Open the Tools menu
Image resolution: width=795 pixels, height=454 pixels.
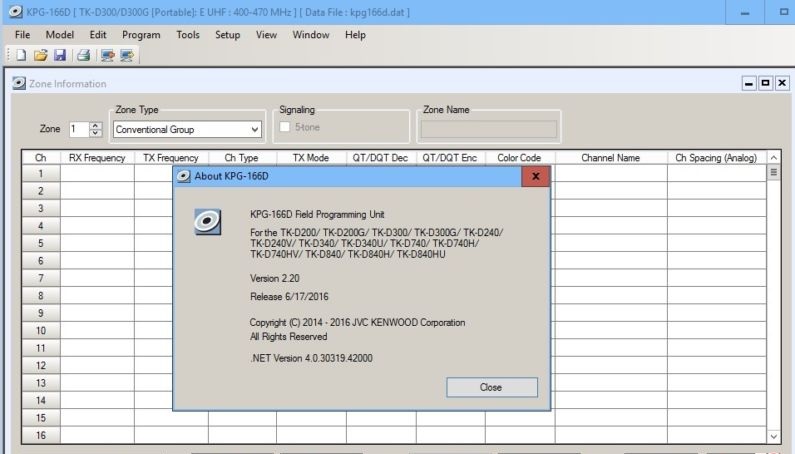tap(188, 34)
